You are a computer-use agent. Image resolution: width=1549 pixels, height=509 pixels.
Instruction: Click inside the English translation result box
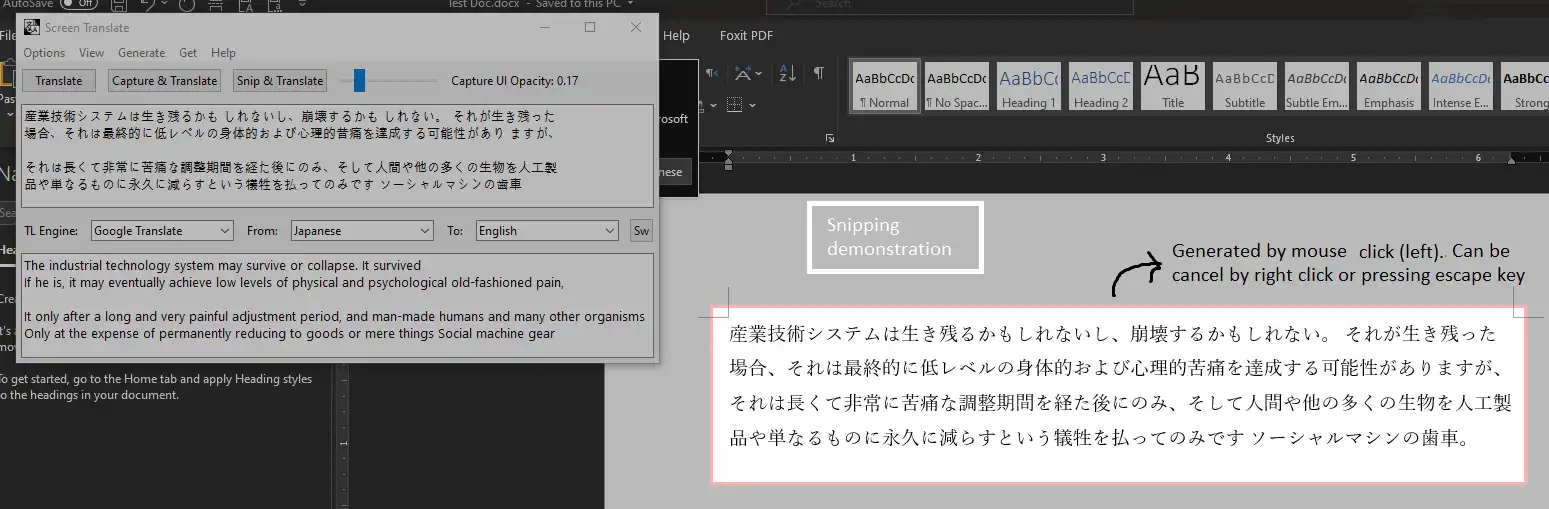click(338, 305)
